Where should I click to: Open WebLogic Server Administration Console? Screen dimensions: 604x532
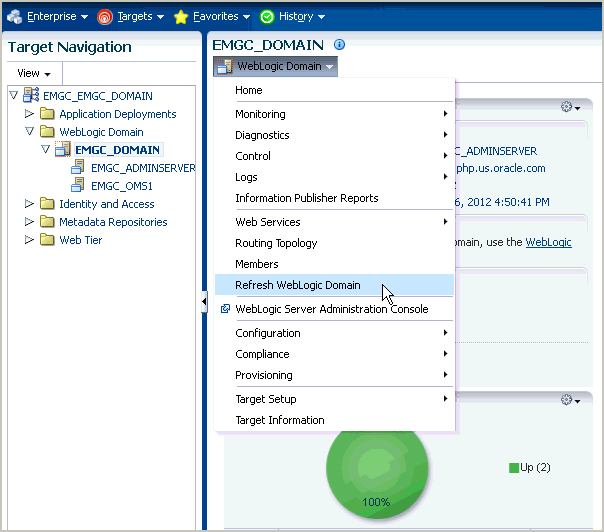[x=334, y=309]
